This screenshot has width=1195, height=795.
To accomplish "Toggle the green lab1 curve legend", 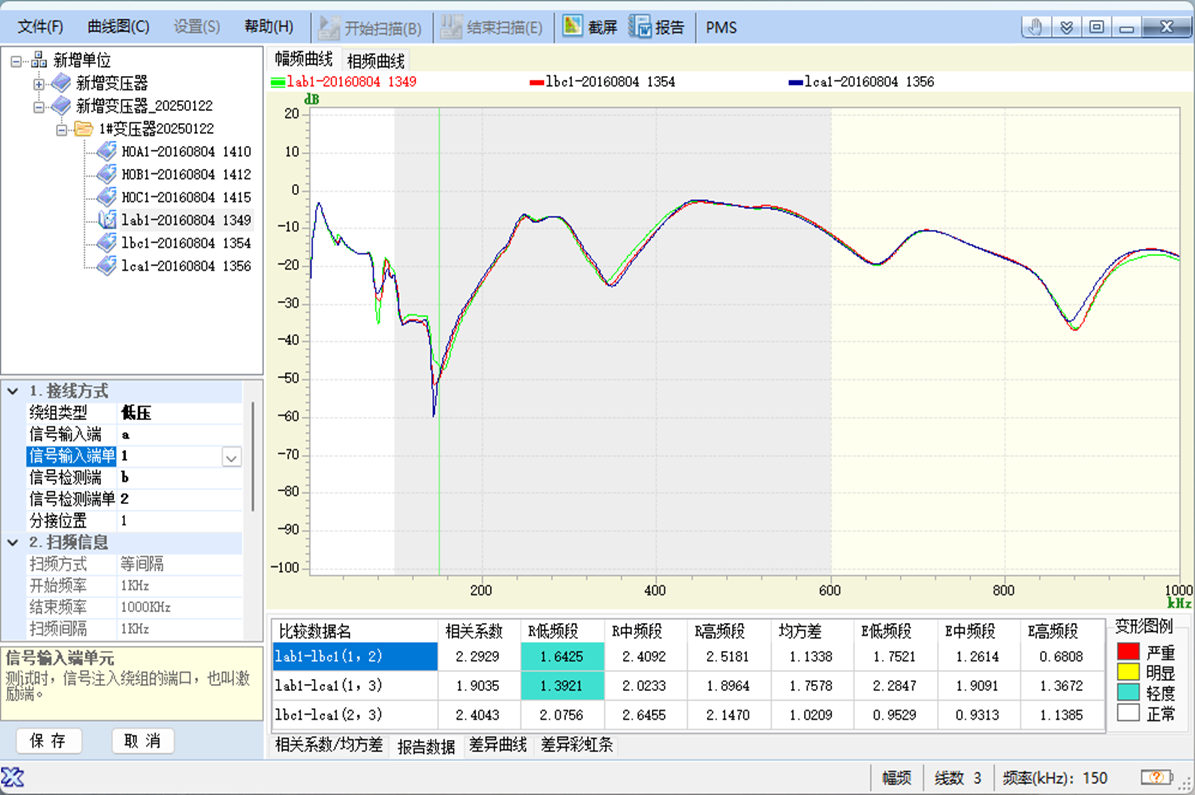I will (x=278, y=82).
